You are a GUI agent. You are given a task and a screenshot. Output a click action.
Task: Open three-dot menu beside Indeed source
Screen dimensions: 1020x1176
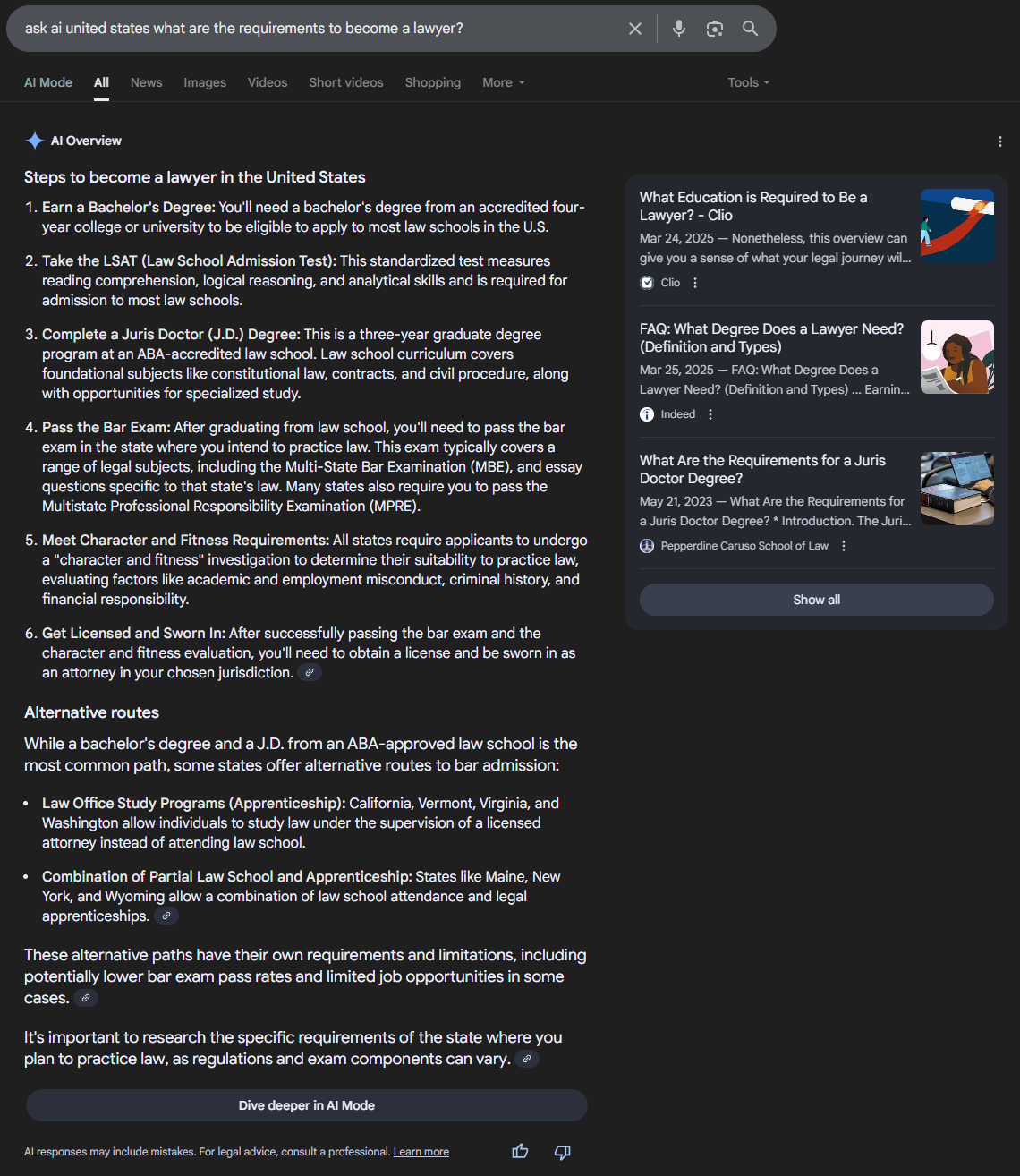point(710,414)
